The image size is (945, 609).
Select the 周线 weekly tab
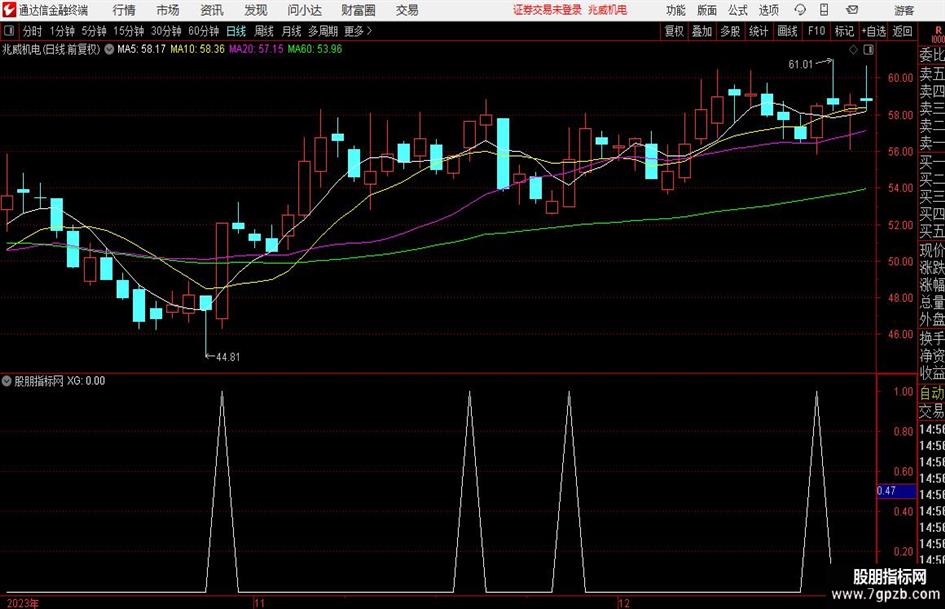[x=263, y=31]
